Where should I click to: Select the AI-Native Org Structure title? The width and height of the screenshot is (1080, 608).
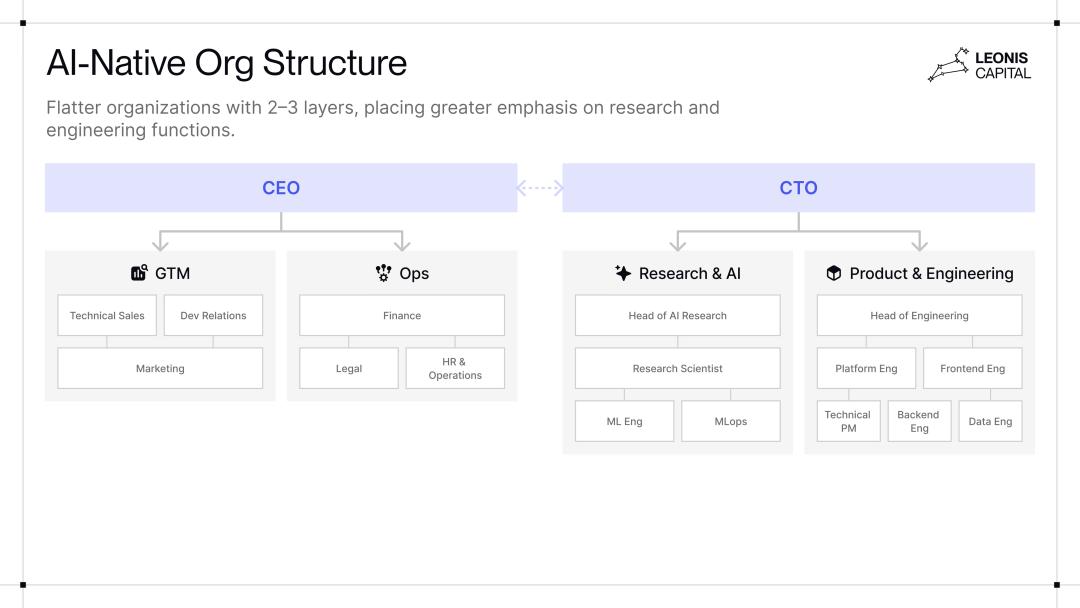pyautogui.click(x=227, y=63)
